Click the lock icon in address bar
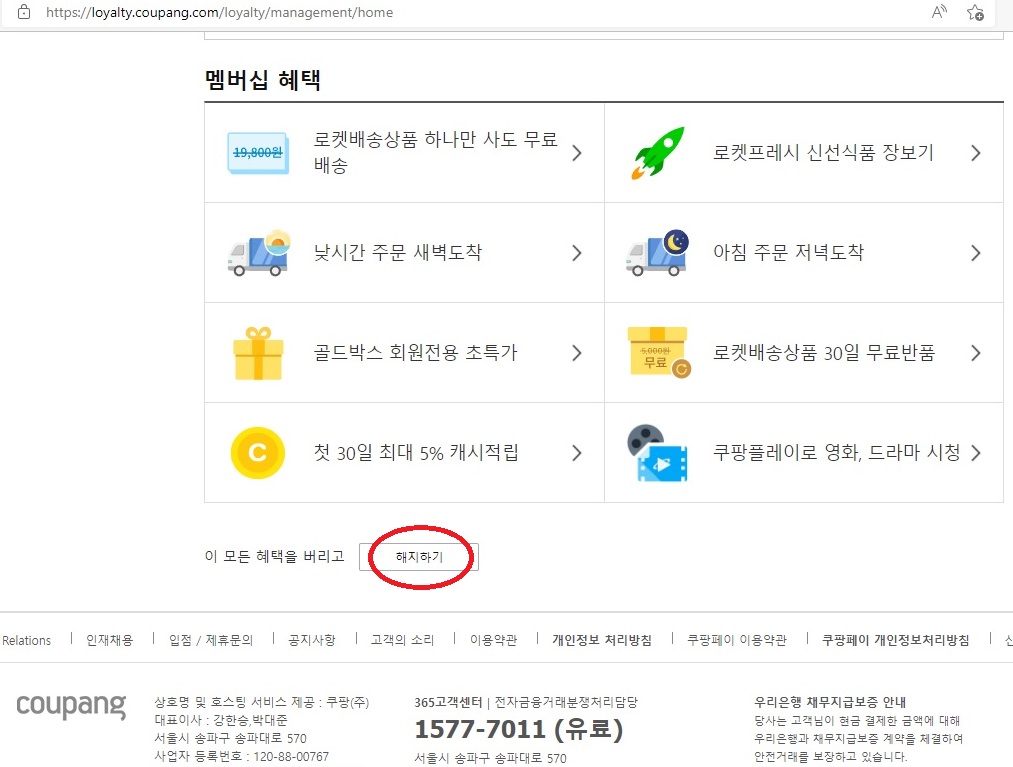 pos(24,12)
